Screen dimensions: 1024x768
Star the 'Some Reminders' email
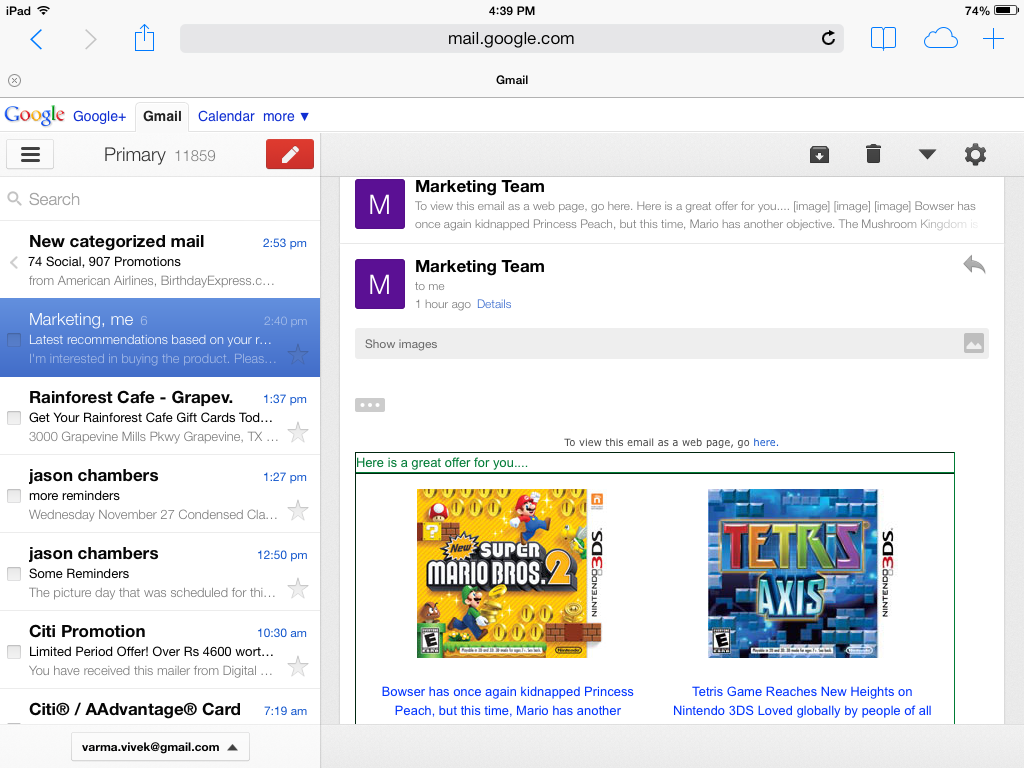298,588
